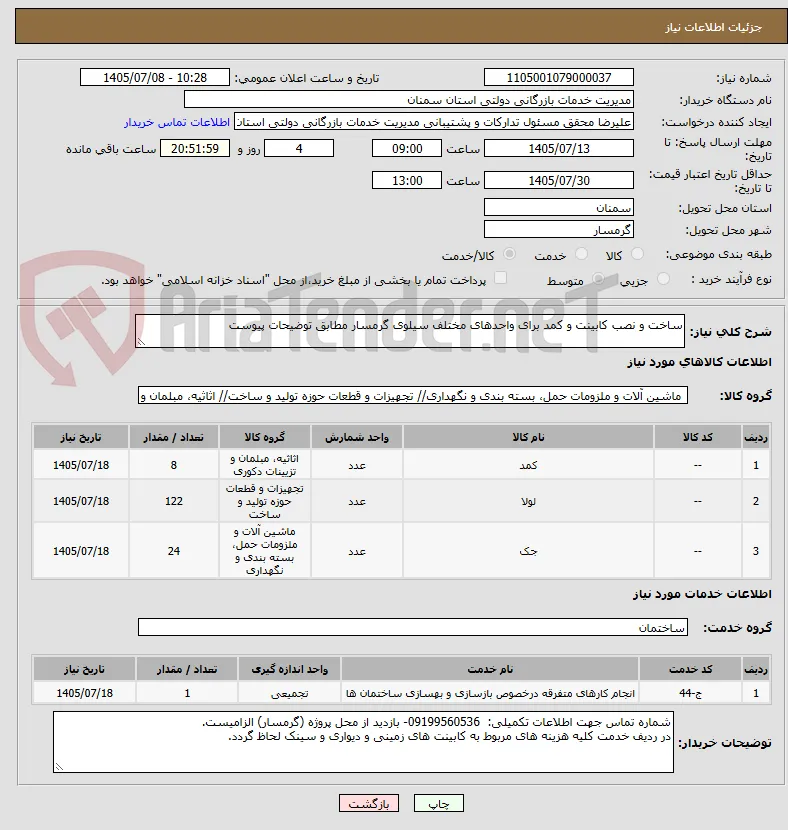
Task: Click the remaining days field showing 4
Action: pyautogui.click(x=299, y=148)
